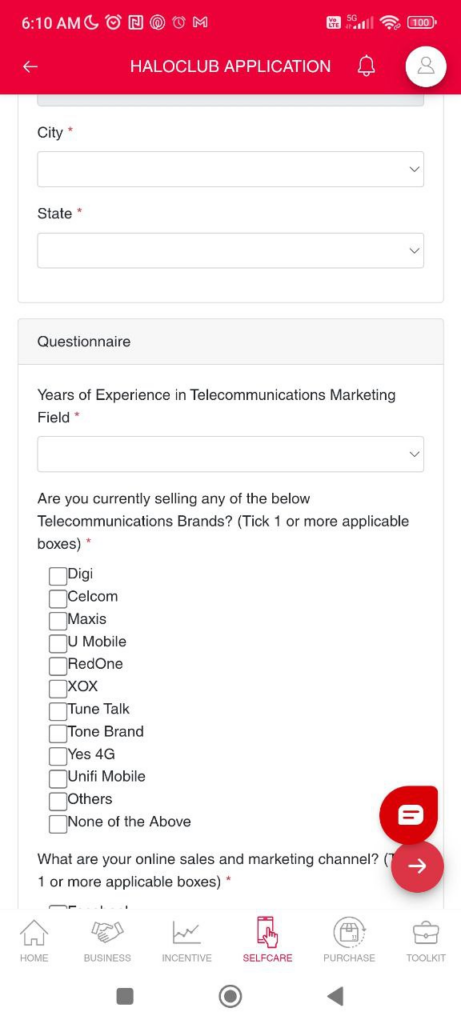This screenshot has height=1024, width=461.
Task: Open notifications via the bell icon
Action: [x=366, y=66]
